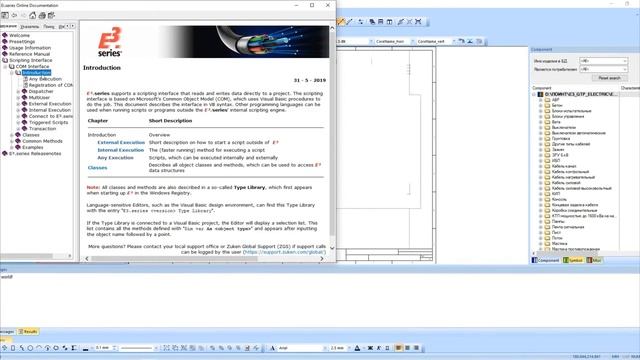Toggle right text alignment button
Screen dimensions: 640x360
[x=416, y=348]
